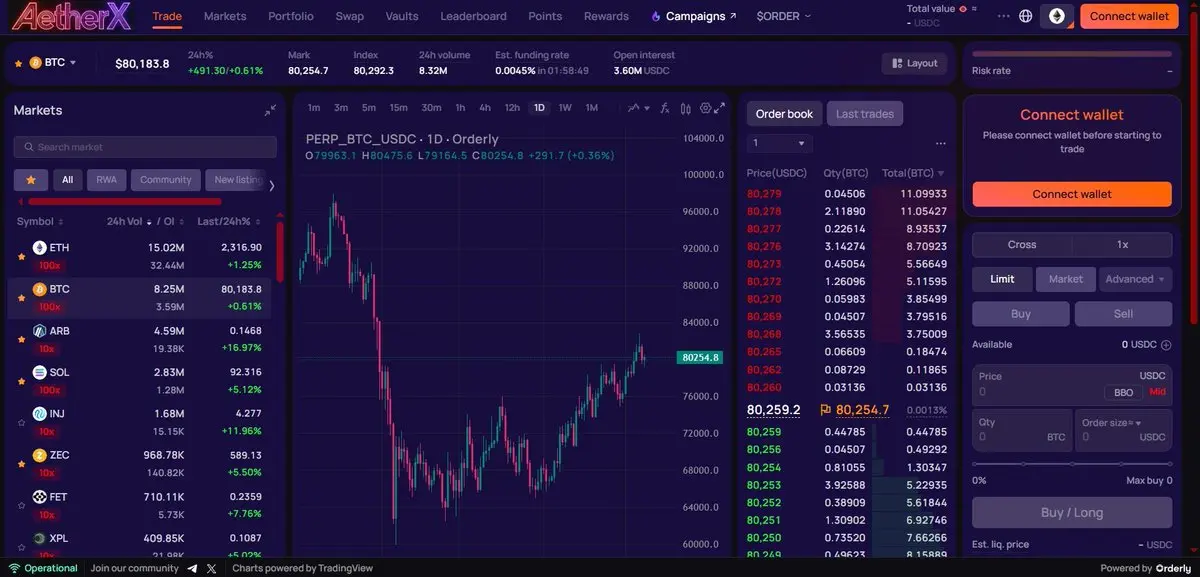Expand chart to fullscreen
The width and height of the screenshot is (1200, 577).
[720, 108]
